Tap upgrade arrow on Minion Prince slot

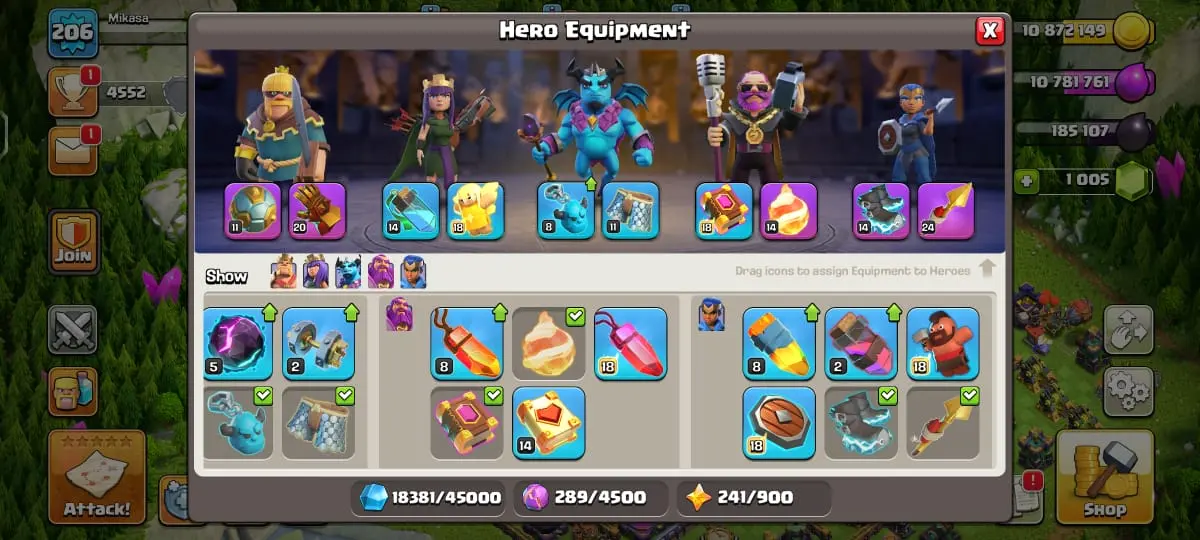click(590, 184)
